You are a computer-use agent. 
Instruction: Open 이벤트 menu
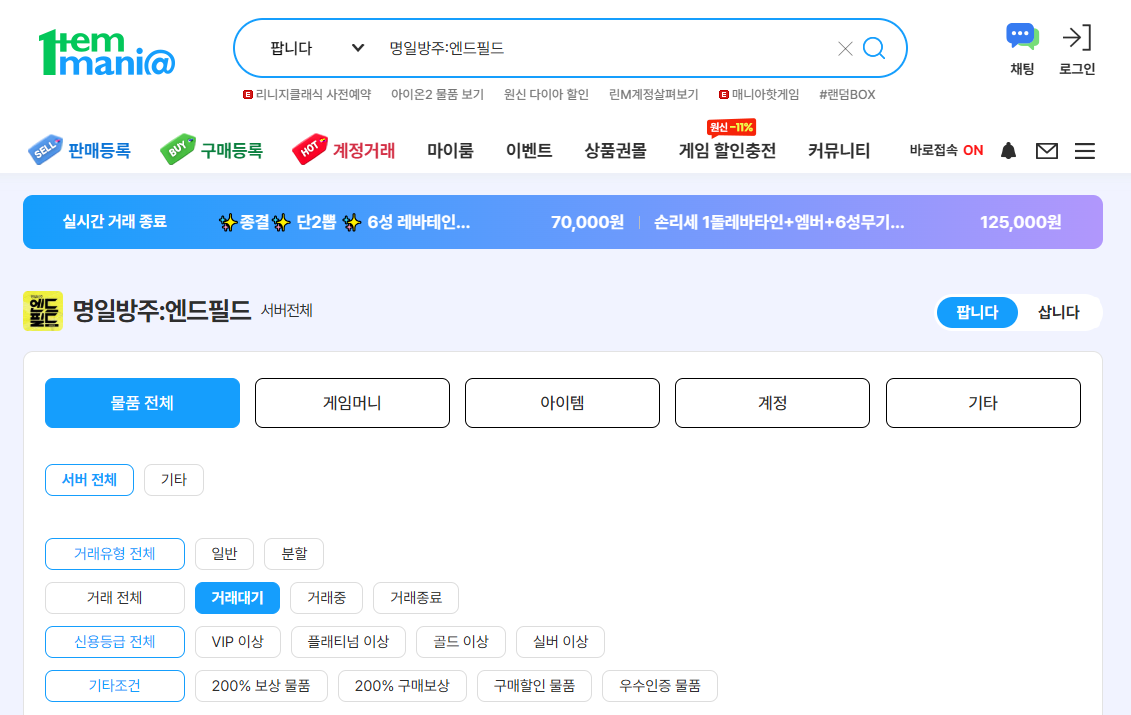click(529, 151)
